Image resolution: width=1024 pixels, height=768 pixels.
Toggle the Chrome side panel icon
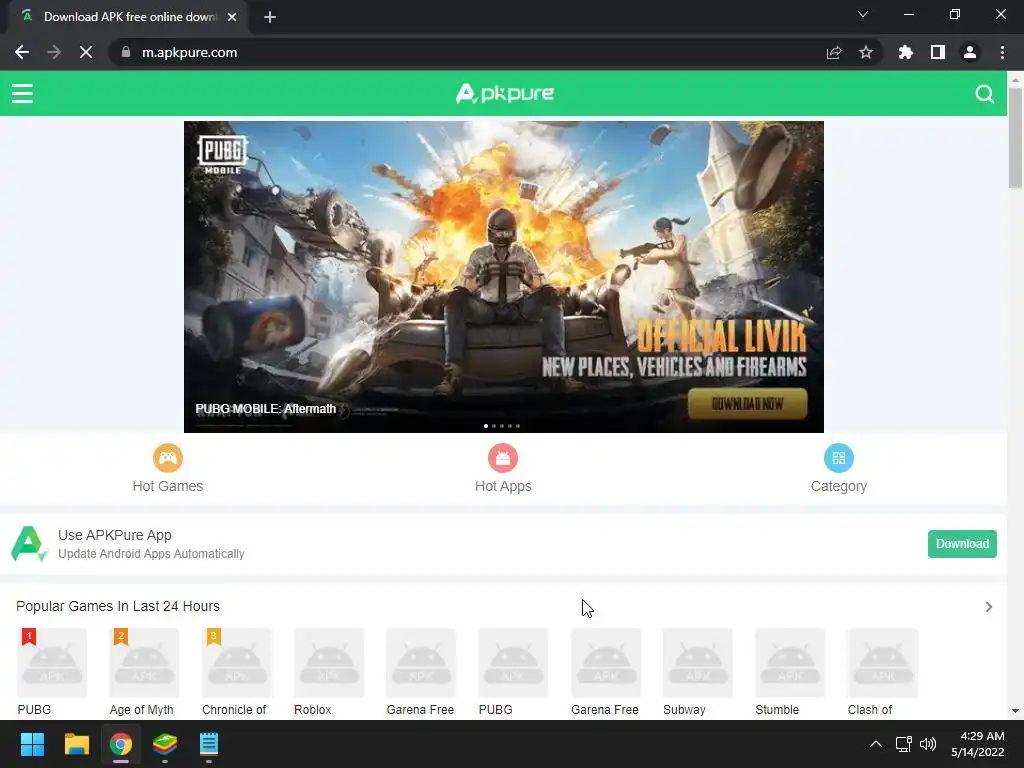pyautogui.click(x=938, y=52)
